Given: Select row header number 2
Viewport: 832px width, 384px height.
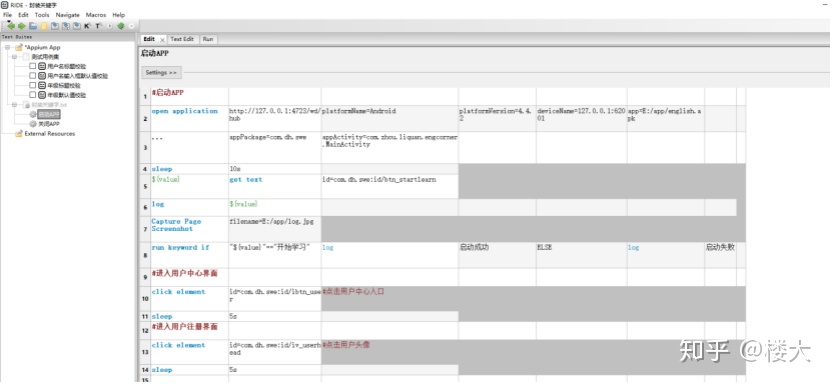Looking at the screenshot, I should pyautogui.click(x=145, y=119).
